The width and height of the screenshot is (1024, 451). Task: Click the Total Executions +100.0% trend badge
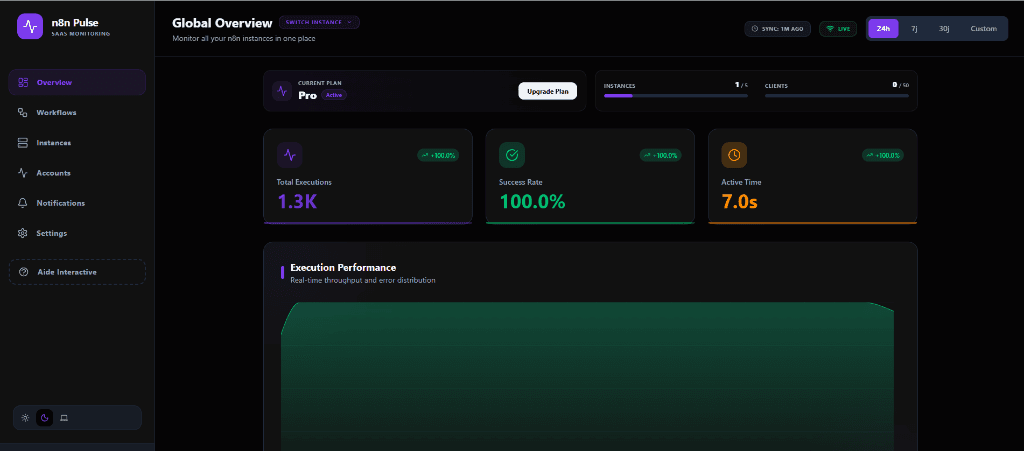[x=438, y=155]
